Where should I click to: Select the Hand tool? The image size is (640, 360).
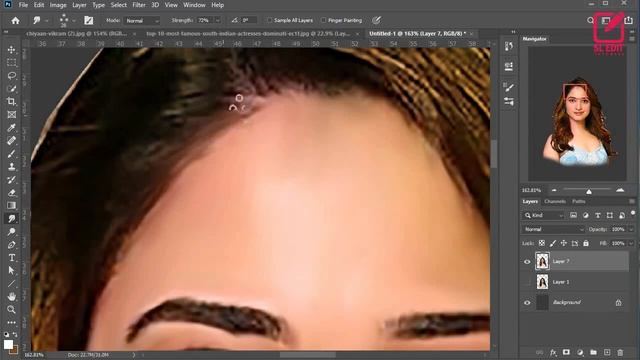(x=11, y=297)
